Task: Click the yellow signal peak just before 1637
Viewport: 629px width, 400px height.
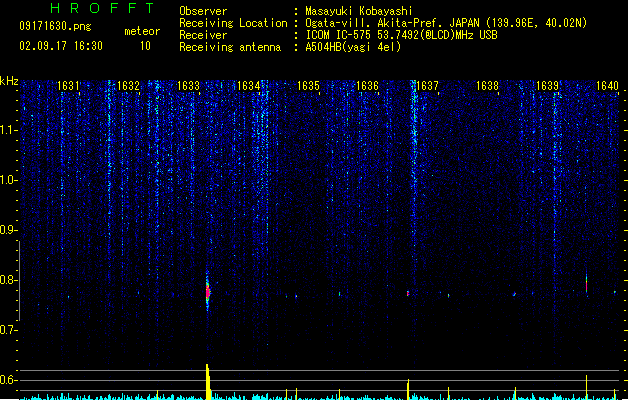Action: click(x=408, y=390)
